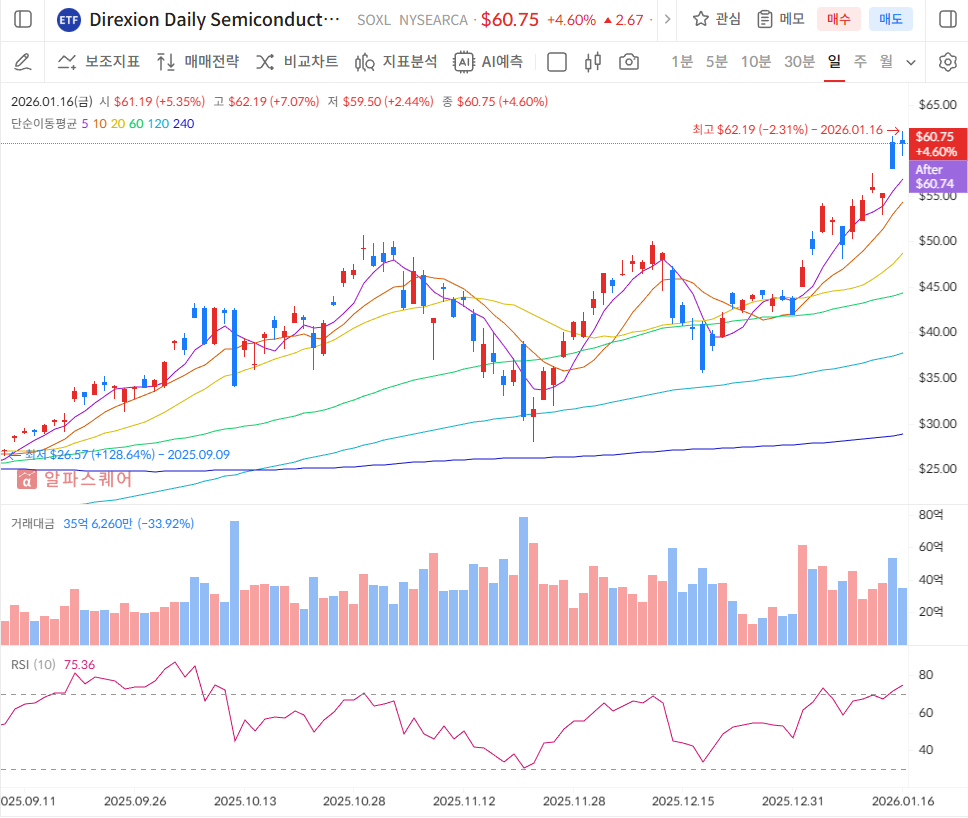
Task: Switch to 30분 timeframe tab
Action: click(x=799, y=62)
